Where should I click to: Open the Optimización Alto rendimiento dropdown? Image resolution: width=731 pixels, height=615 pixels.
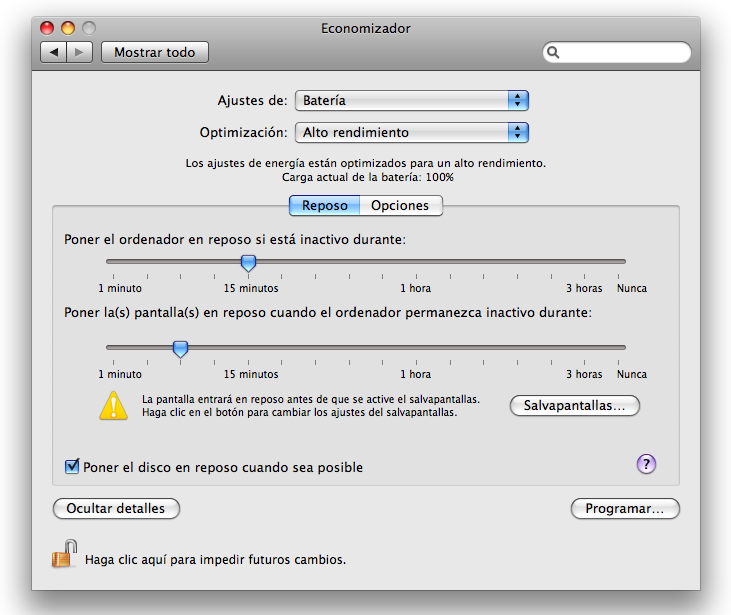(x=411, y=132)
